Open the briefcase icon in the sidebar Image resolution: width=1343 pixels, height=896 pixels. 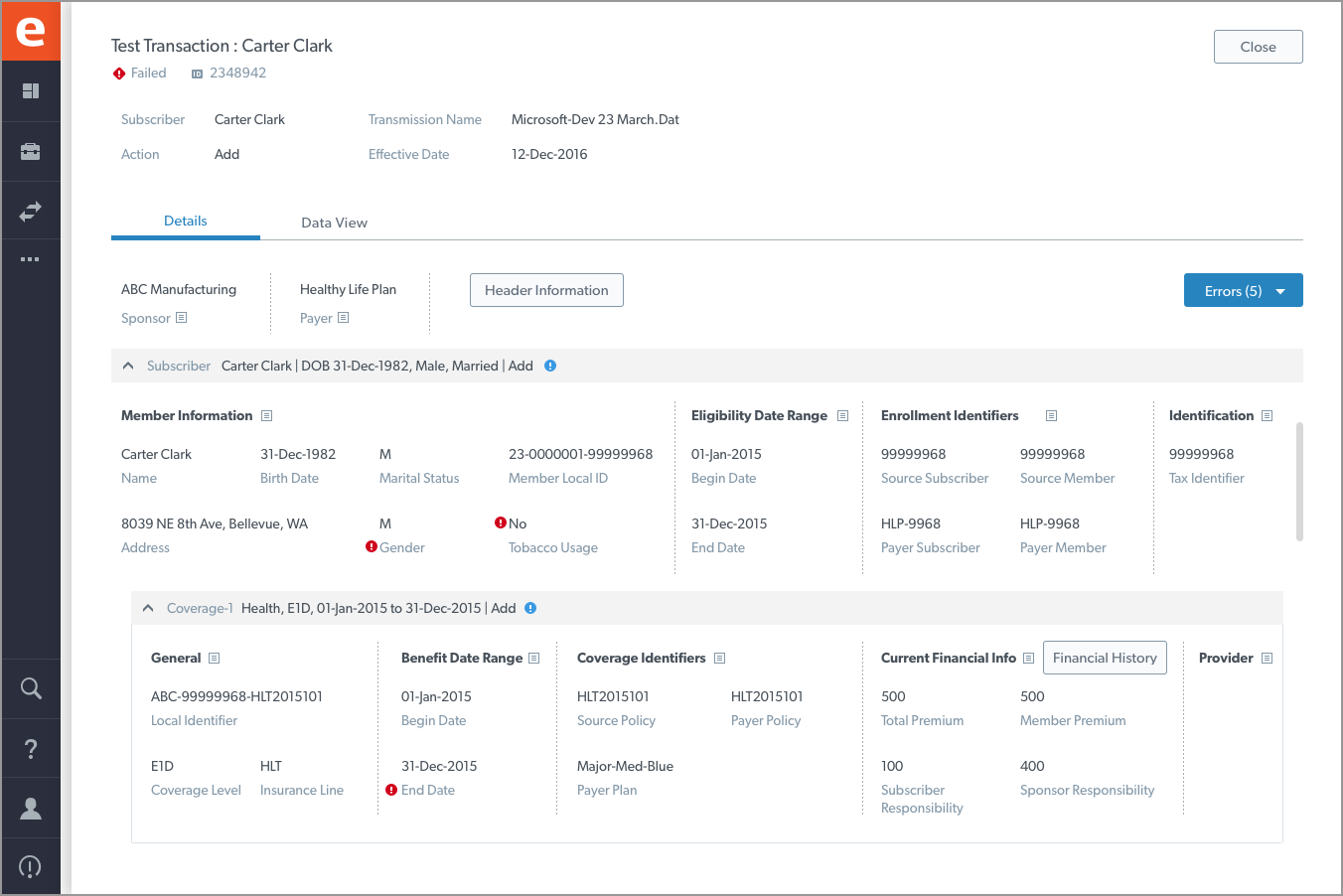coord(31,152)
